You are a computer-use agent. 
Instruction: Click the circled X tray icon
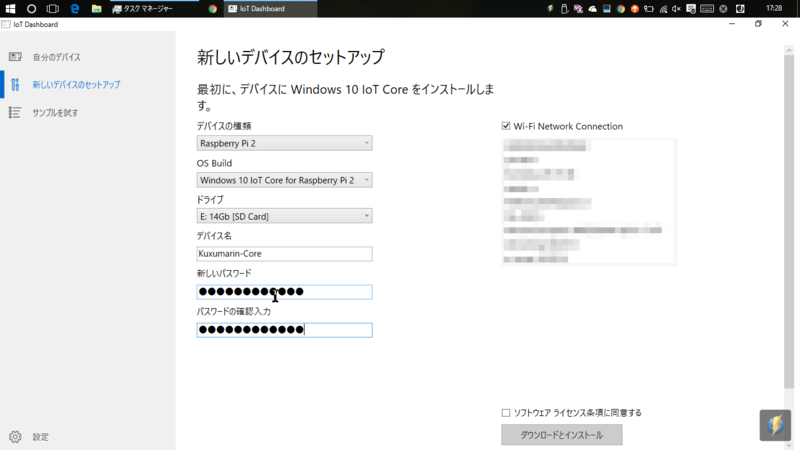[723, 9]
